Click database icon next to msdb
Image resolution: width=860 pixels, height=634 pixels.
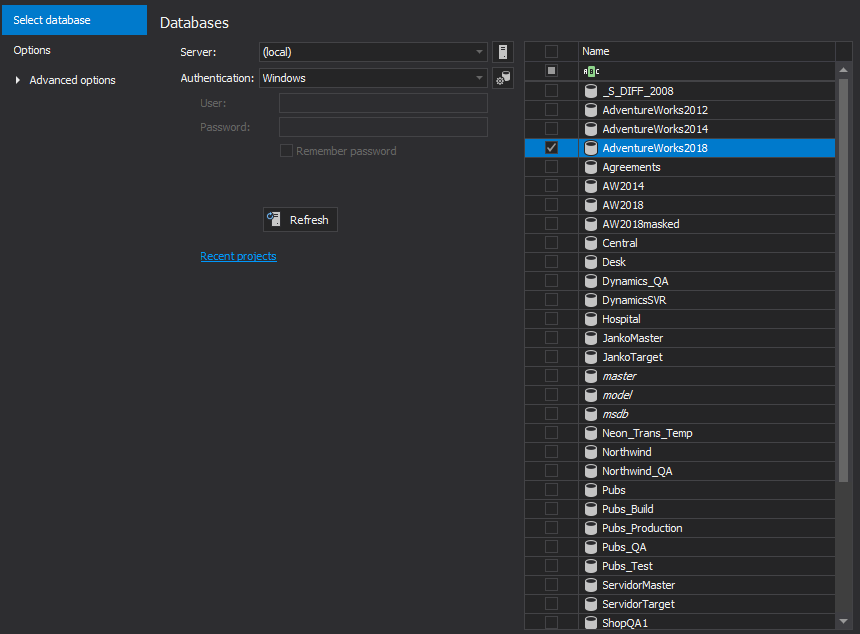coord(591,414)
